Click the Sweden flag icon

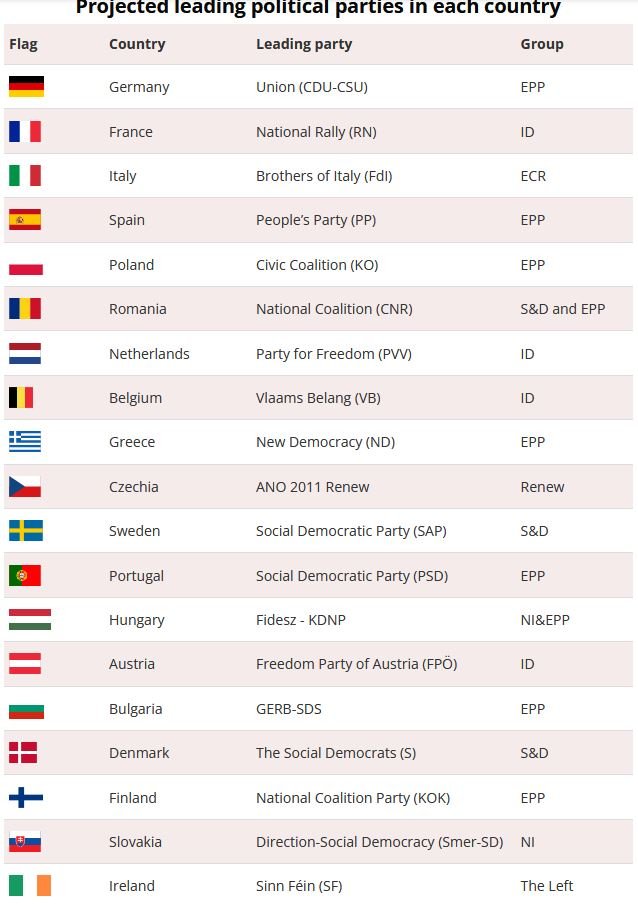point(26,530)
